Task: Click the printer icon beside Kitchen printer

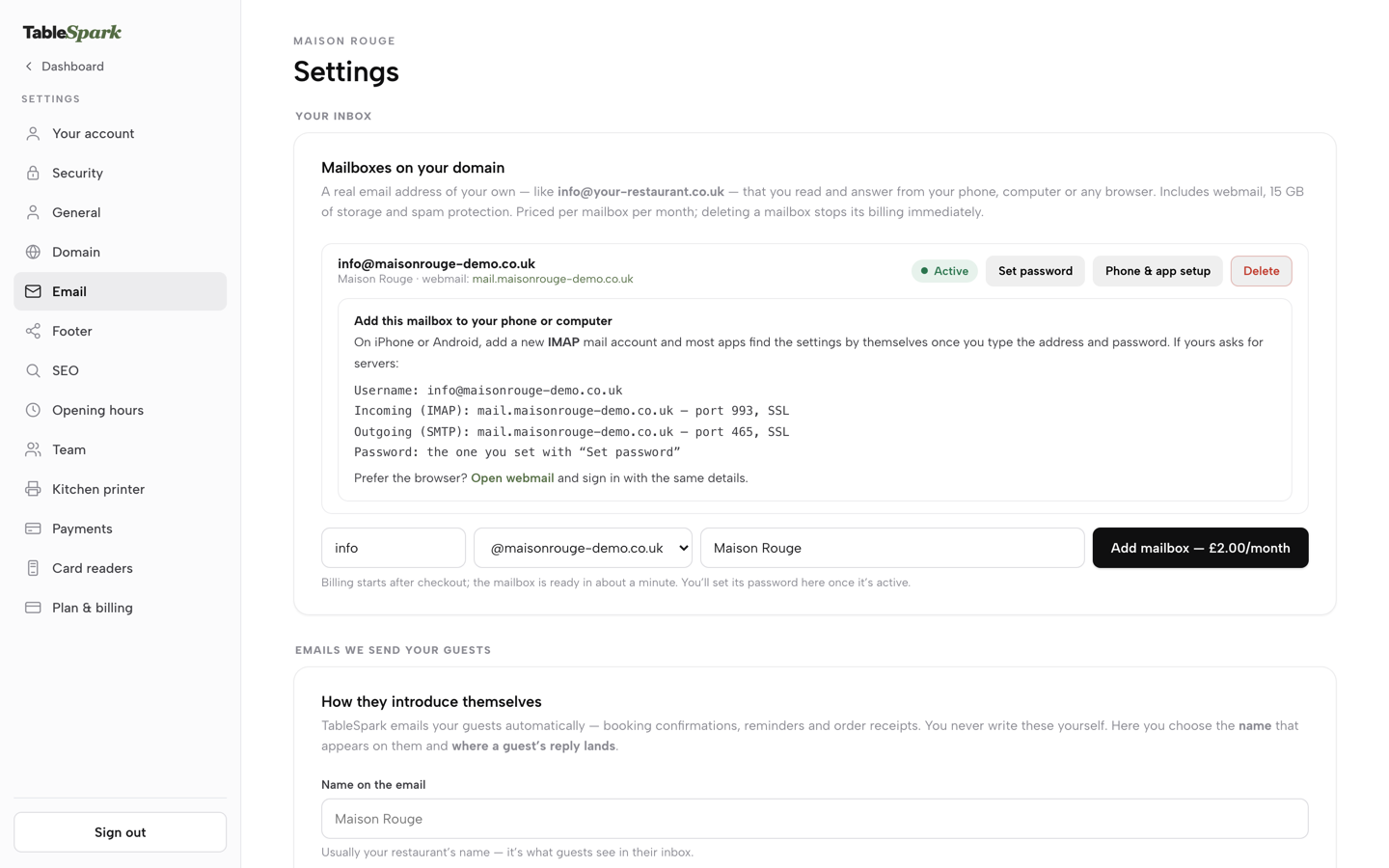Action: 33,489
